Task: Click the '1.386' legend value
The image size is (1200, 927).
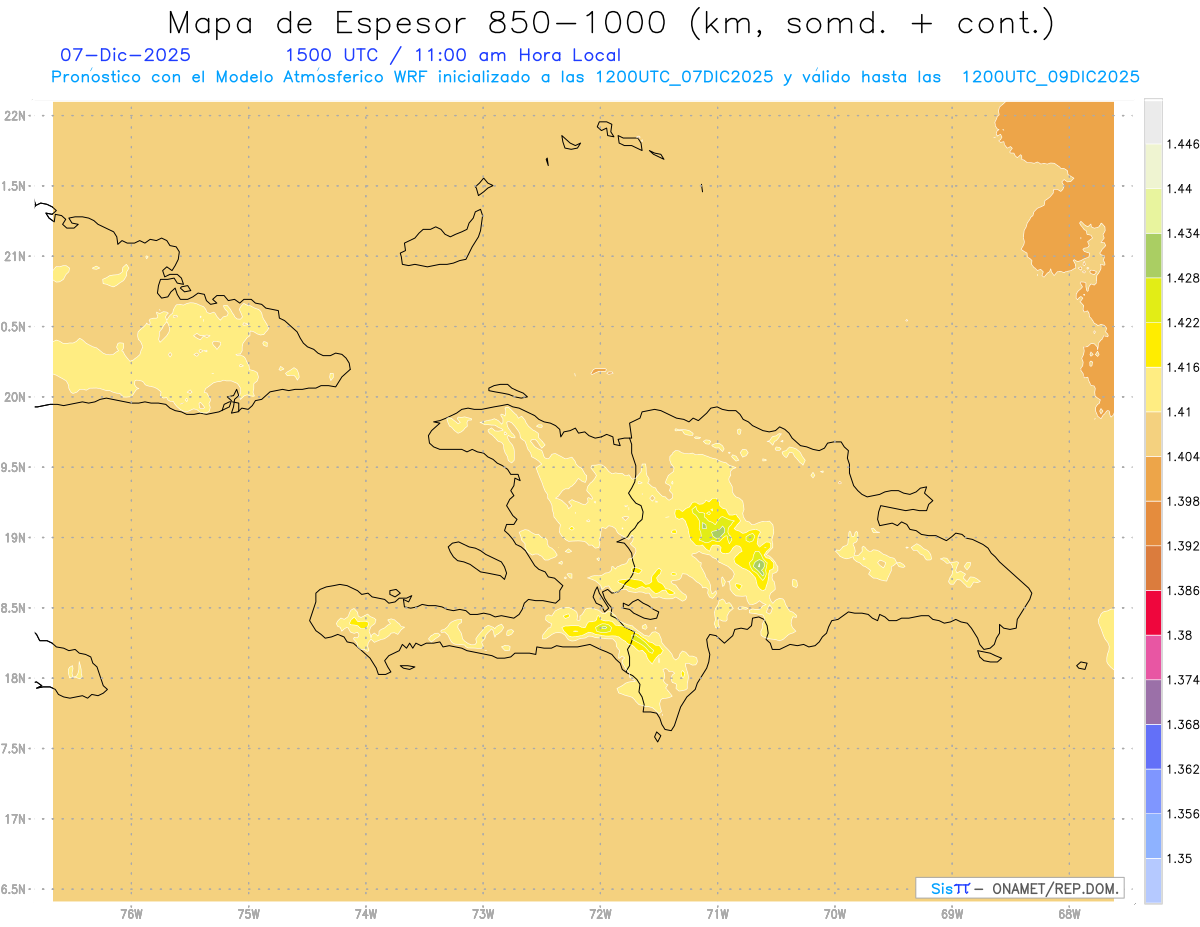Action: coord(1183,590)
